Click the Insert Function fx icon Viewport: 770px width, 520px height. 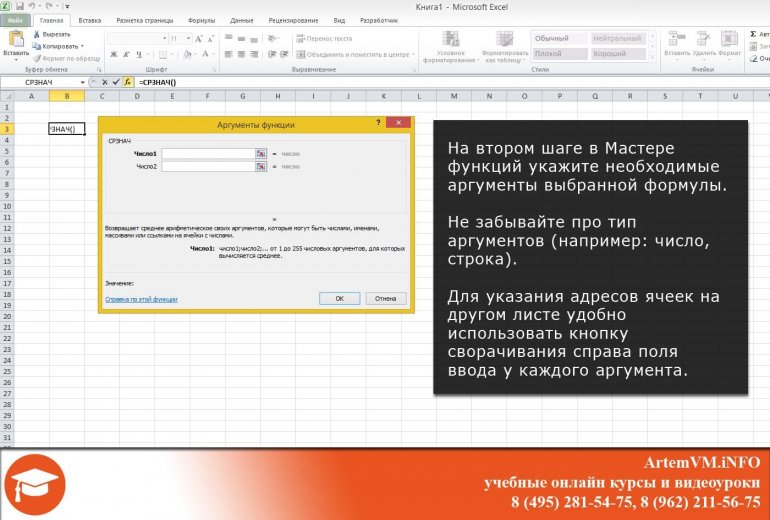pyautogui.click(x=127, y=82)
